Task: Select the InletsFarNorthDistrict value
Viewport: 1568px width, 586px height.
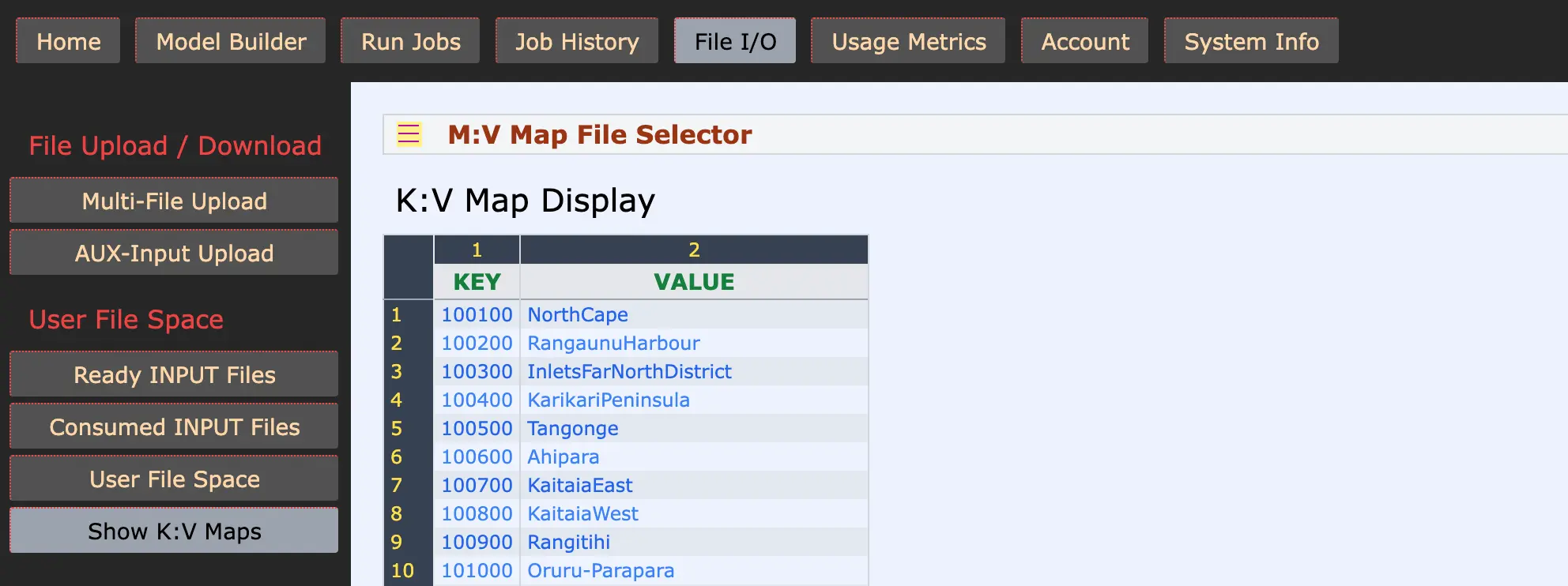Action: (x=694, y=371)
